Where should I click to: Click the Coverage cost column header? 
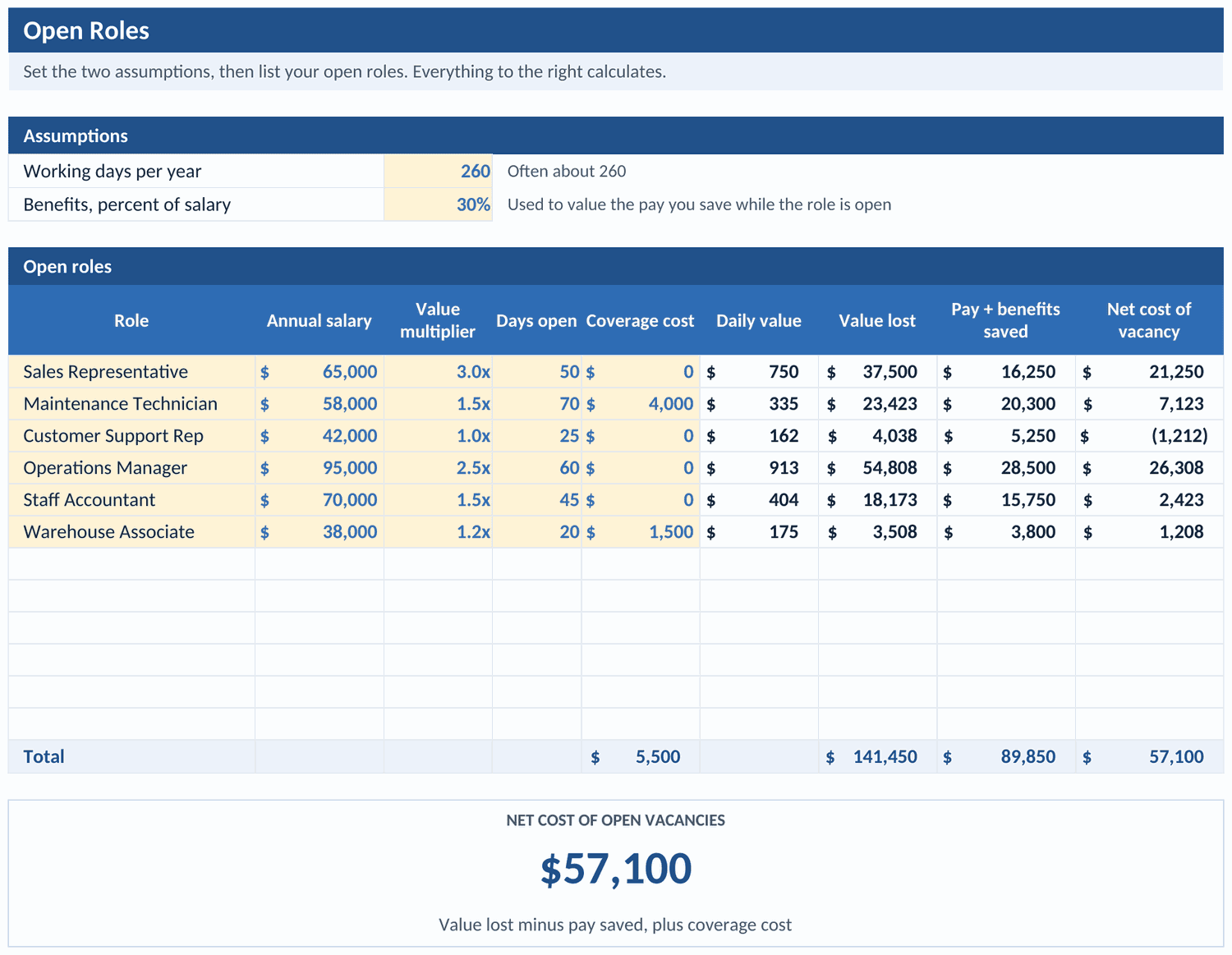coord(641,320)
